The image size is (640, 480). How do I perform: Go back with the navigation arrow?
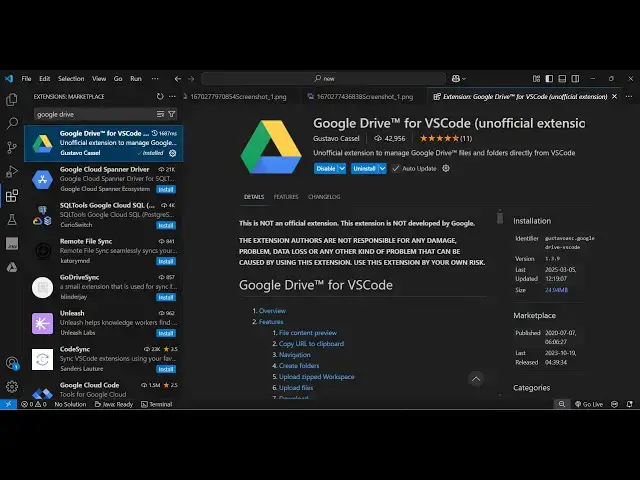coord(178,79)
